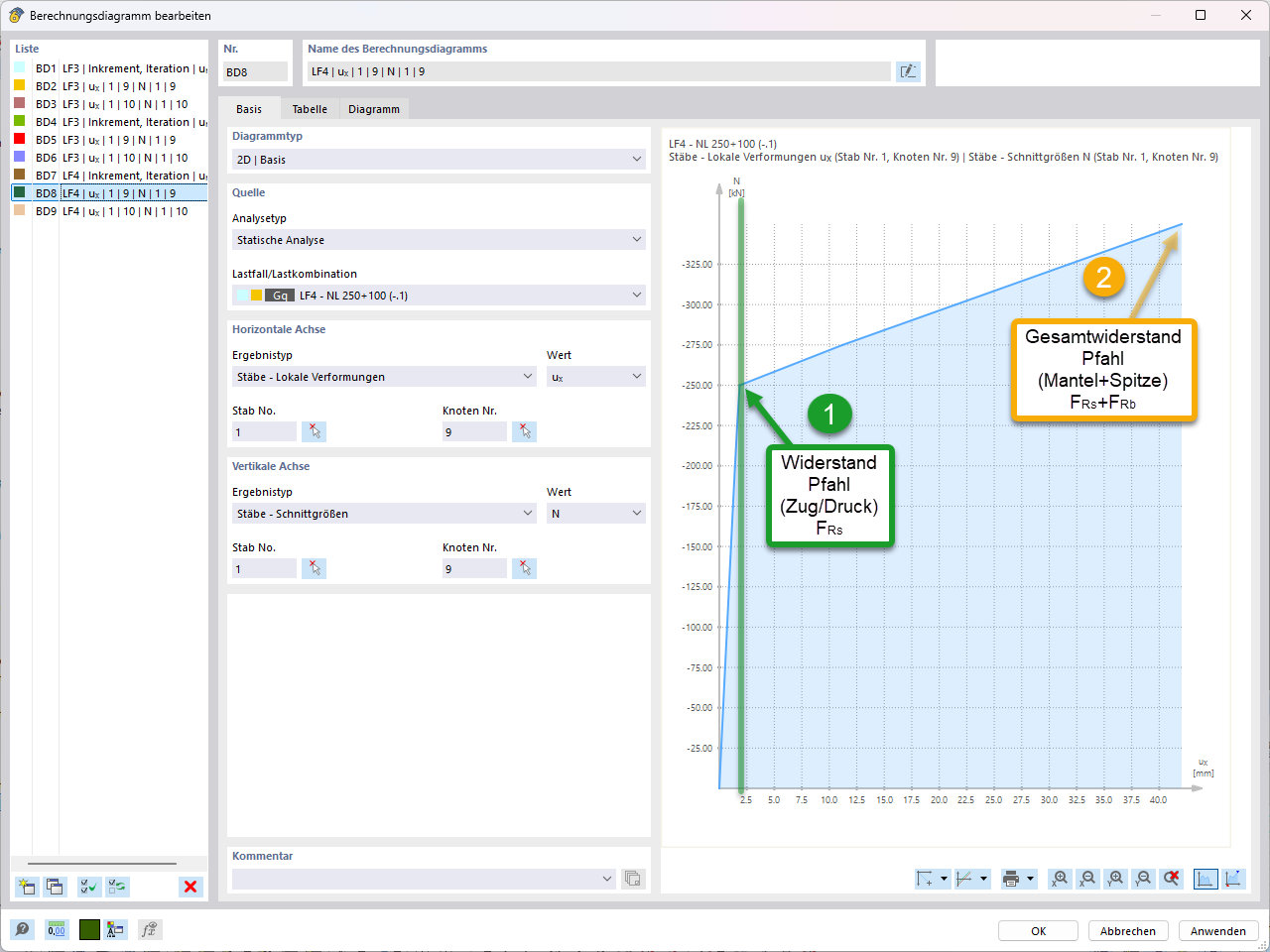Open the horizontal axis Wert dropdown ux
Image resolution: width=1270 pixels, height=952 pixels.
[596, 377]
